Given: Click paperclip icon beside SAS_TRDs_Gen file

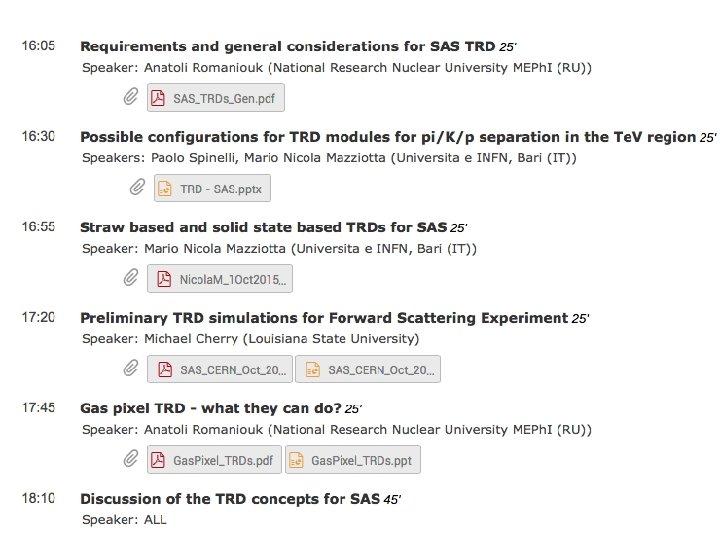Looking at the screenshot, I should (131, 97).
